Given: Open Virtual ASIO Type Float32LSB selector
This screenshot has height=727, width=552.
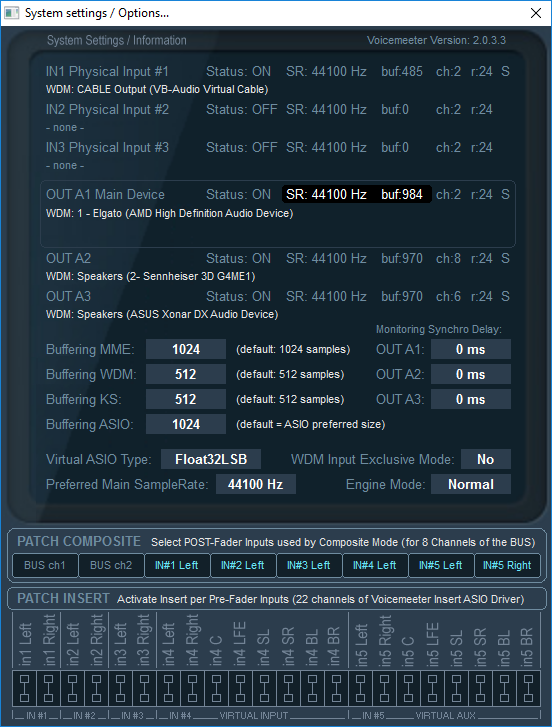Looking at the screenshot, I should pos(211,459).
